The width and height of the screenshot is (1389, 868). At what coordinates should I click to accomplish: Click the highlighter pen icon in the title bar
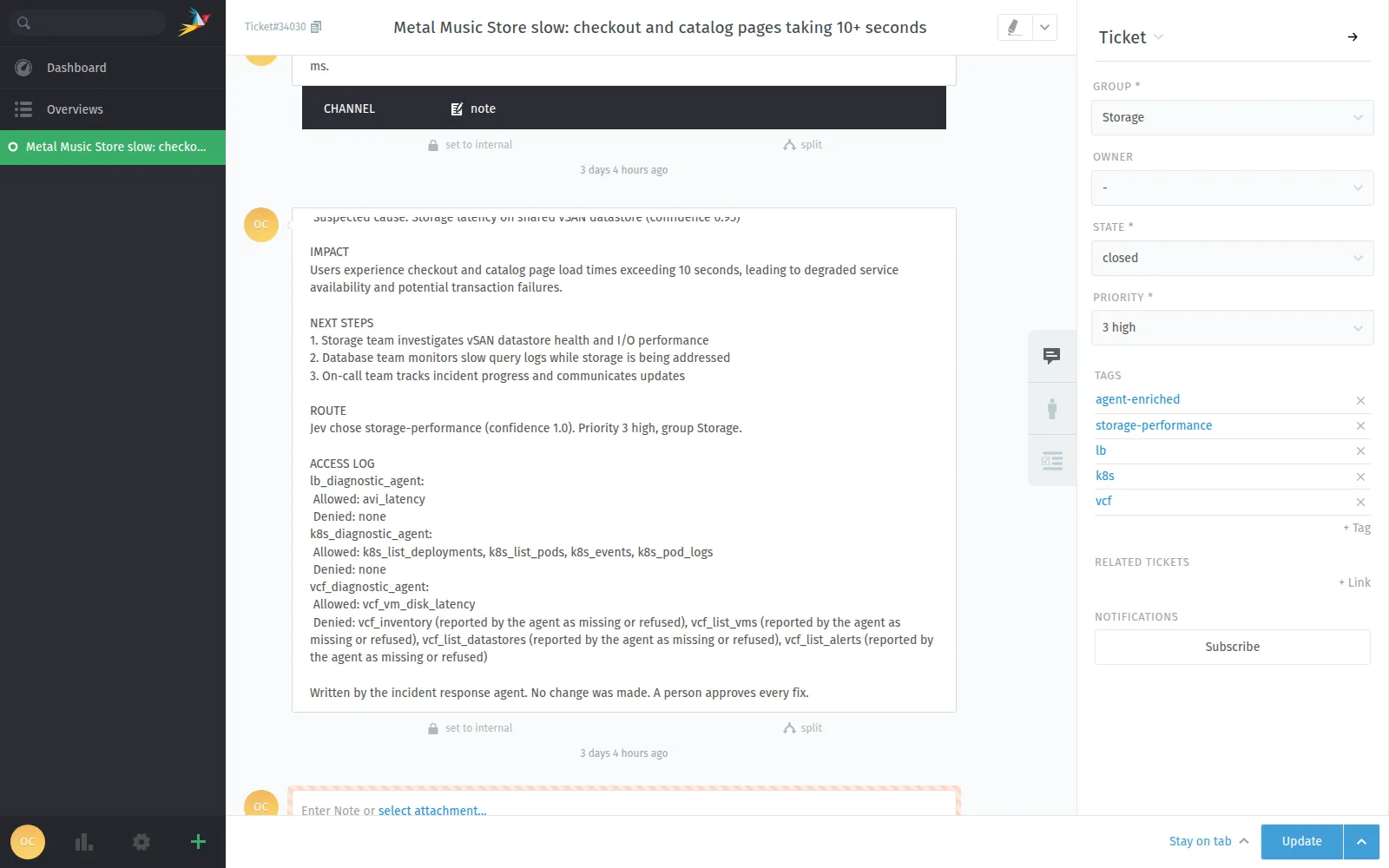(1014, 28)
